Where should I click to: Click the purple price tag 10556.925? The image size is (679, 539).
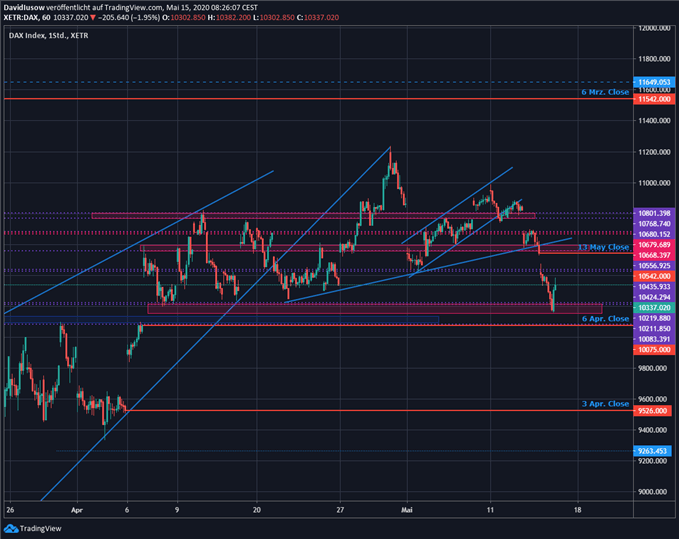point(653,266)
